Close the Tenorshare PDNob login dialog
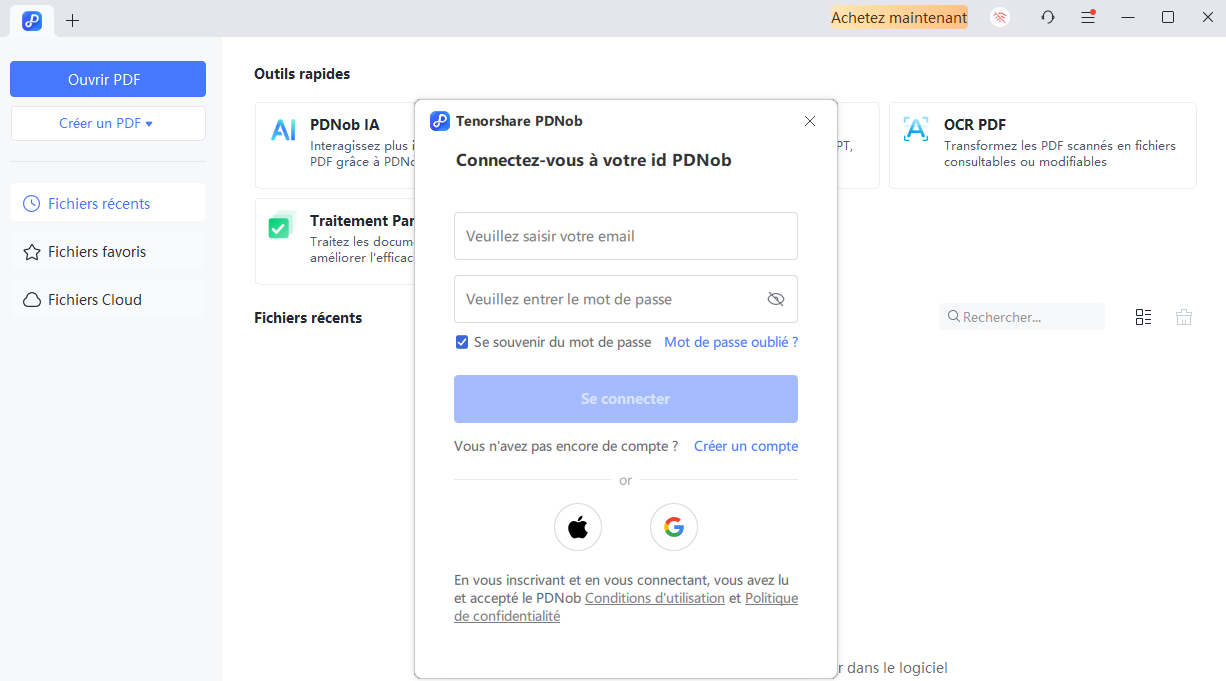This screenshot has width=1226, height=681. [809, 121]
